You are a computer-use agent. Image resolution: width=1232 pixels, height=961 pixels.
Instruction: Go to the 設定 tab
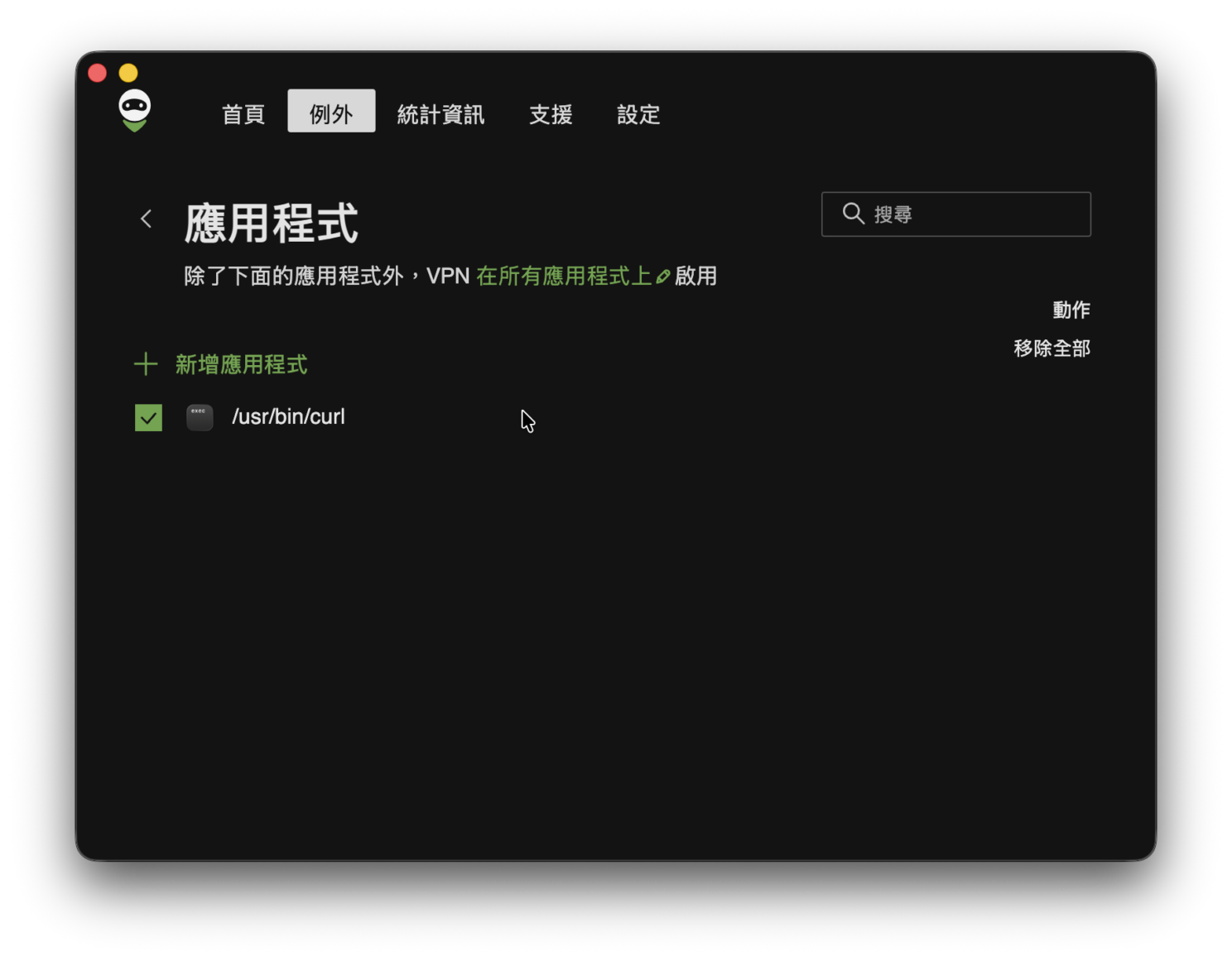click(638, 114)
